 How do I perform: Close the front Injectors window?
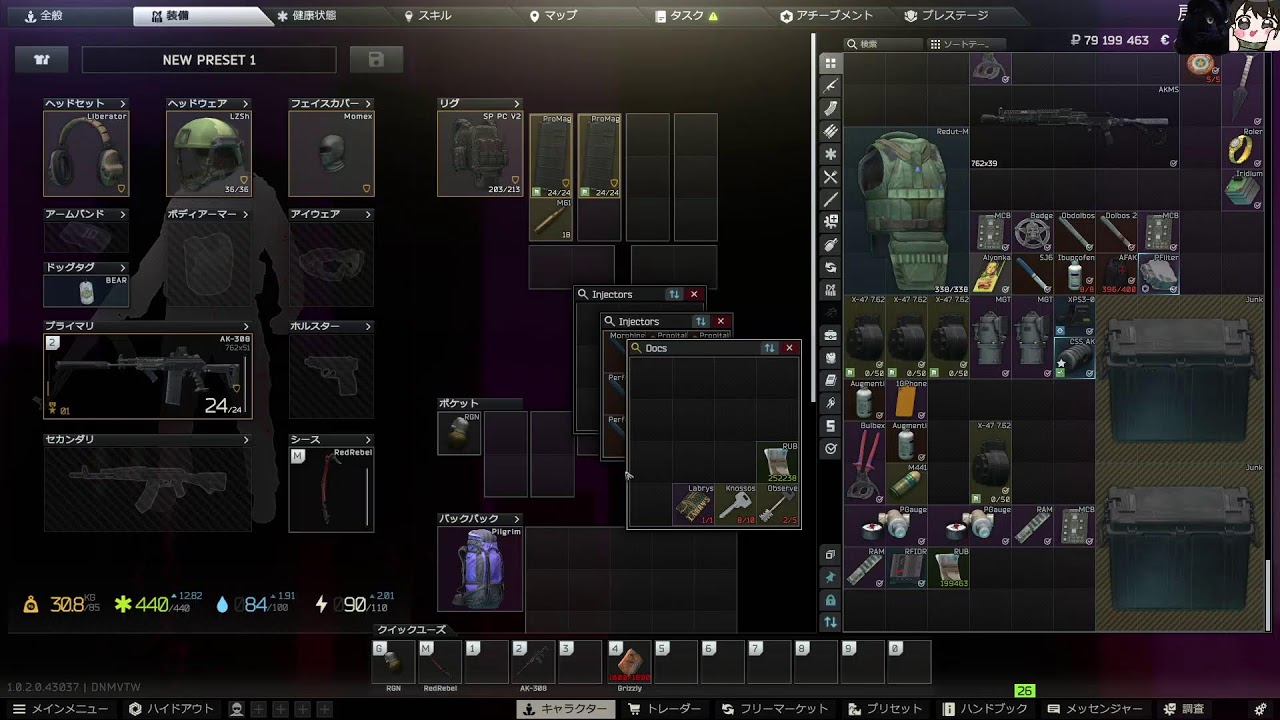[x=720, y=321]
